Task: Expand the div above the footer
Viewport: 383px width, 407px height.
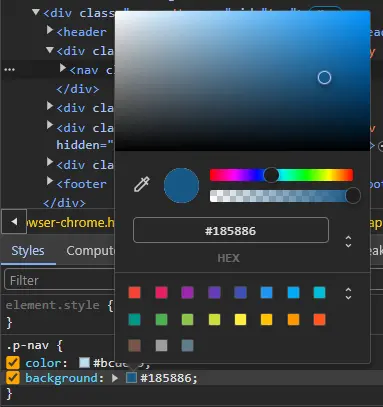Action: (x=50, y=162)
